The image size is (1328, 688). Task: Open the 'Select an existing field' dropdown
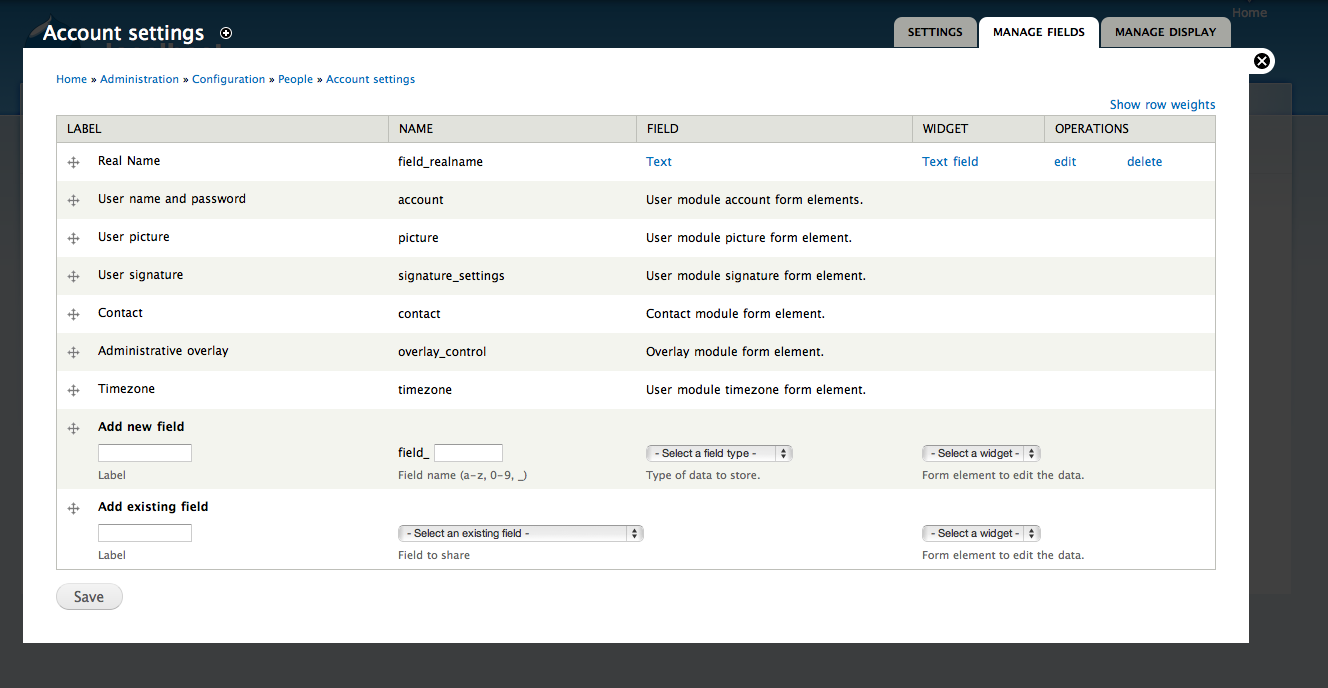tap(519, 533)
